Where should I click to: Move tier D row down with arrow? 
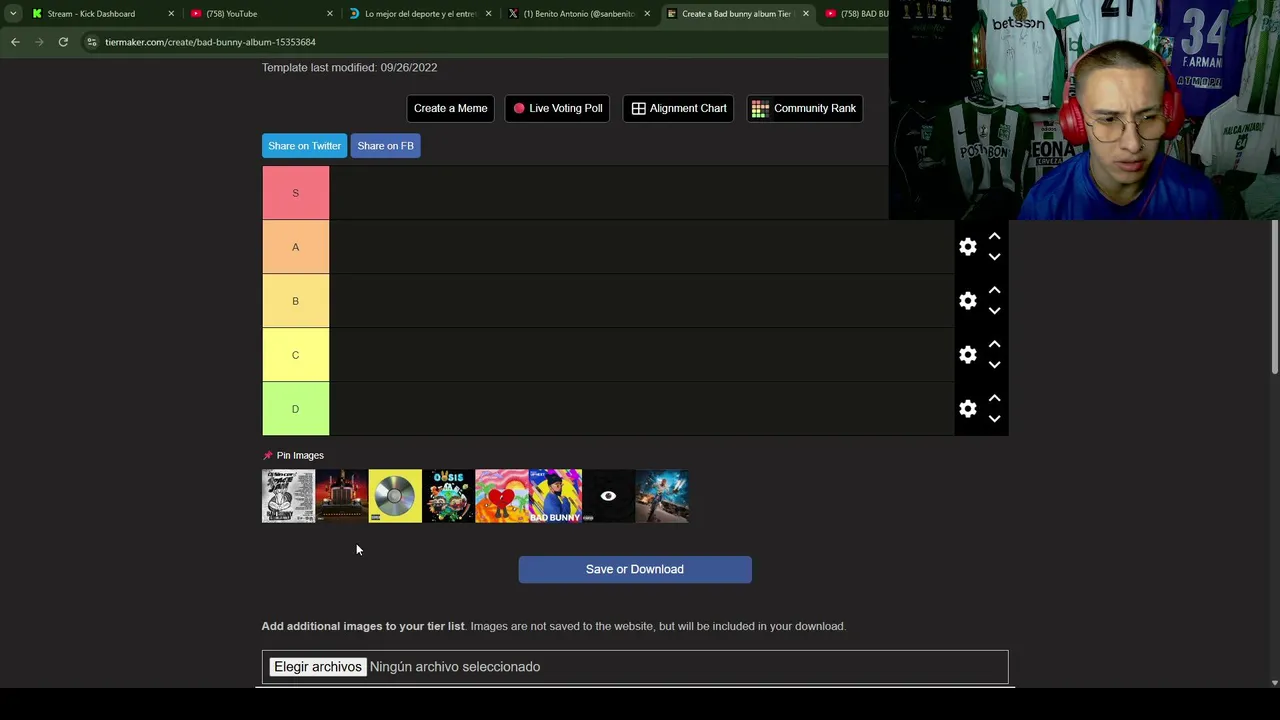pyautogui.click(x=994, y=419)
